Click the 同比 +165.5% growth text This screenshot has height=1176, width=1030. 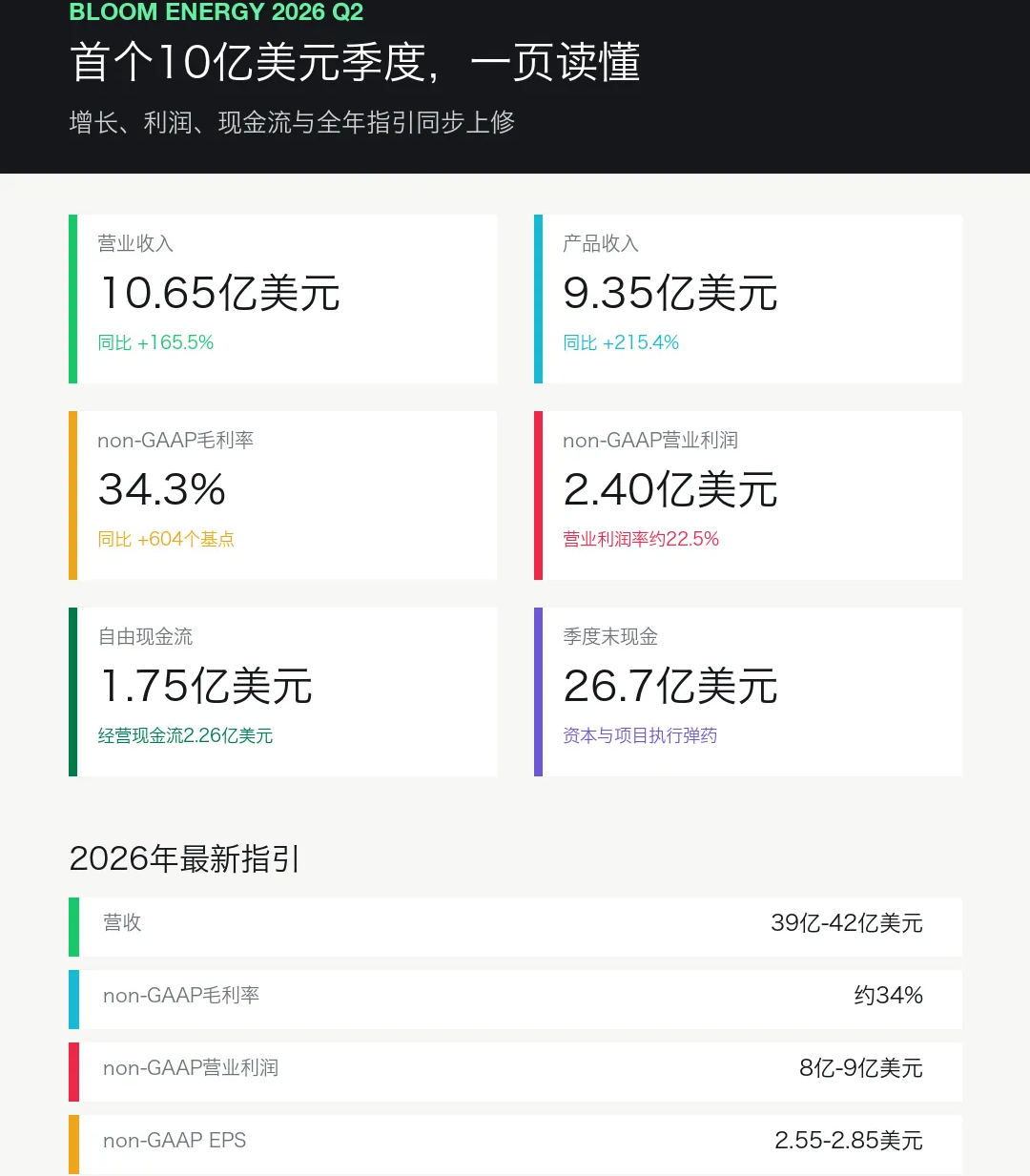(155, 342)
